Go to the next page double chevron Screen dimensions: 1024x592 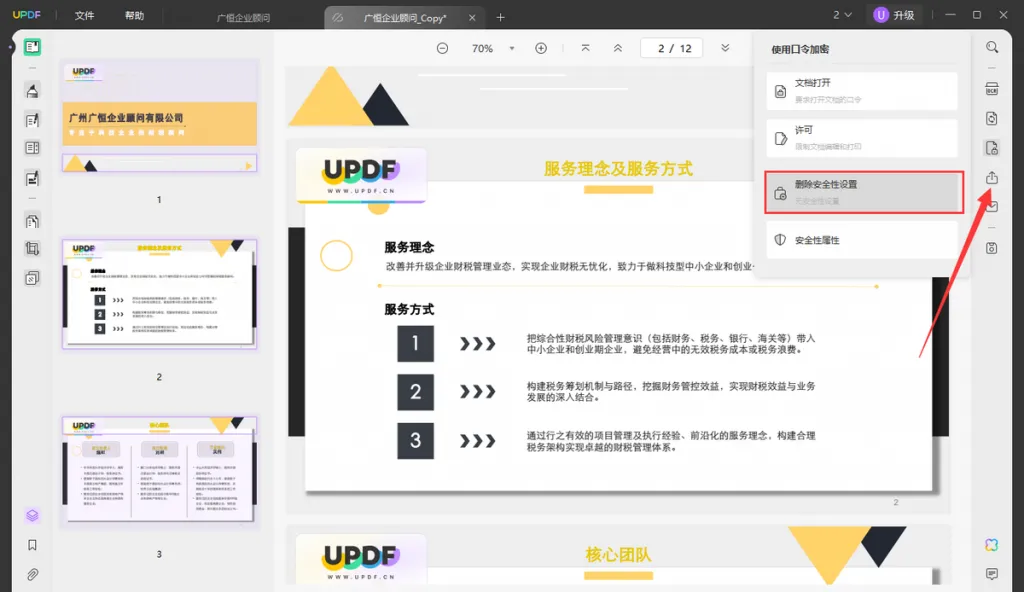725,48
